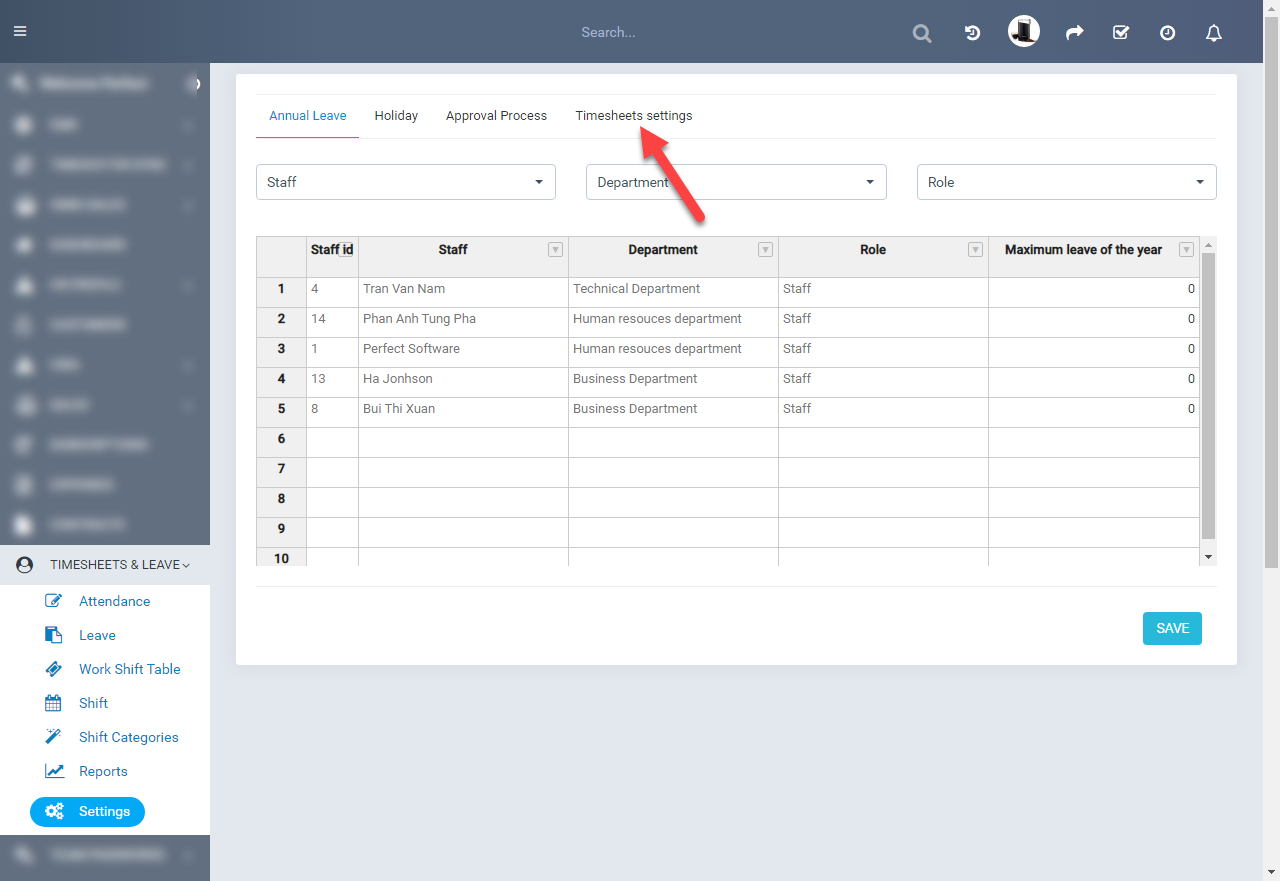1280x881 pixels.
Task: Click the table's vertical scrollbar thumb
Action: point(1208,396)
